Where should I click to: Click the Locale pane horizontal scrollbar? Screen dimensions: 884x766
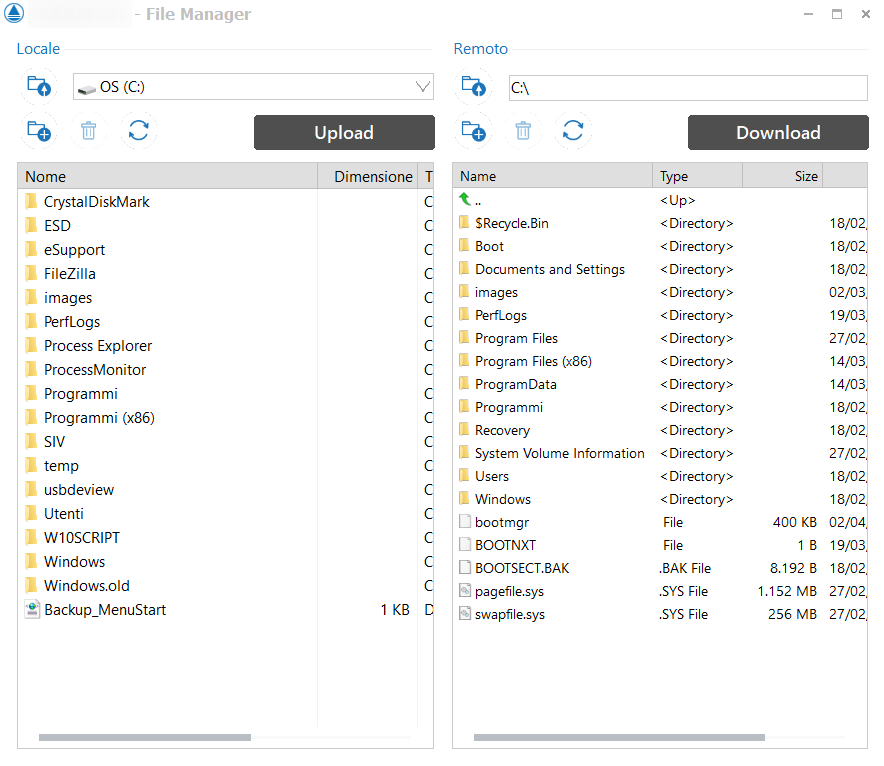[145, 737]
